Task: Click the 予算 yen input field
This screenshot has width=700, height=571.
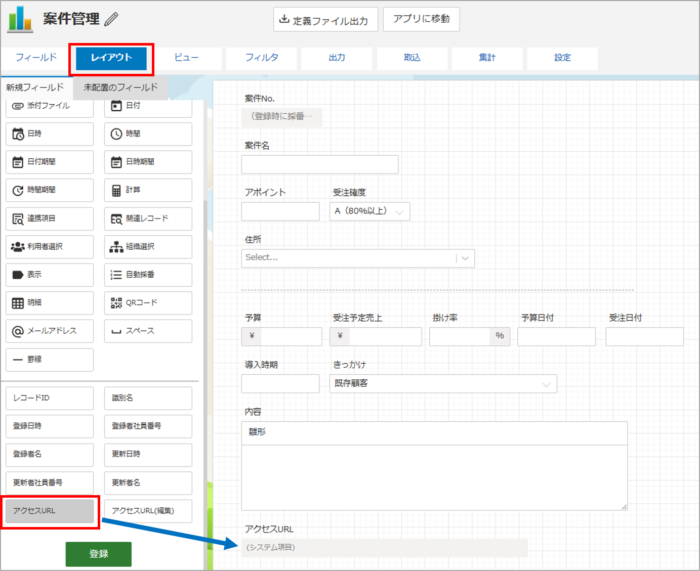Action: click(282, 337)
